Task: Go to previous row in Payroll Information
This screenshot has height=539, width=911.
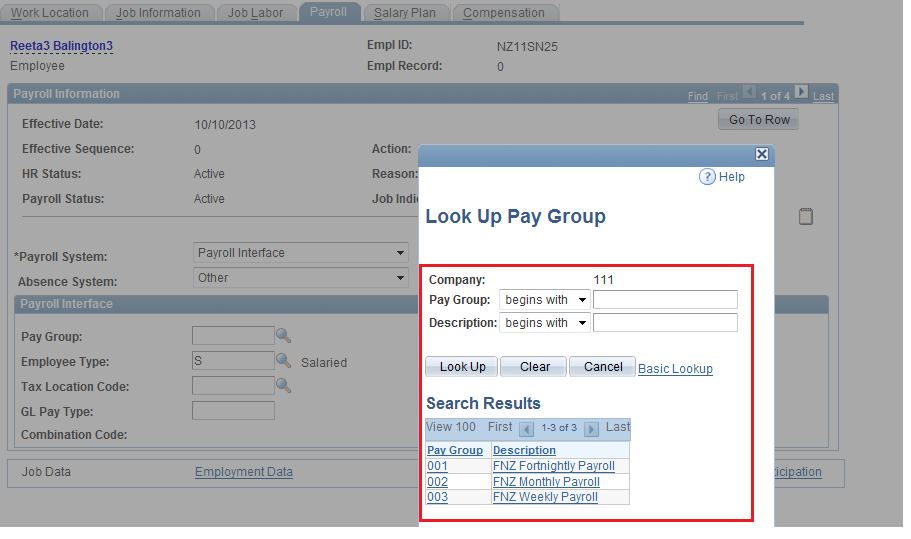Action: (749, 92)
